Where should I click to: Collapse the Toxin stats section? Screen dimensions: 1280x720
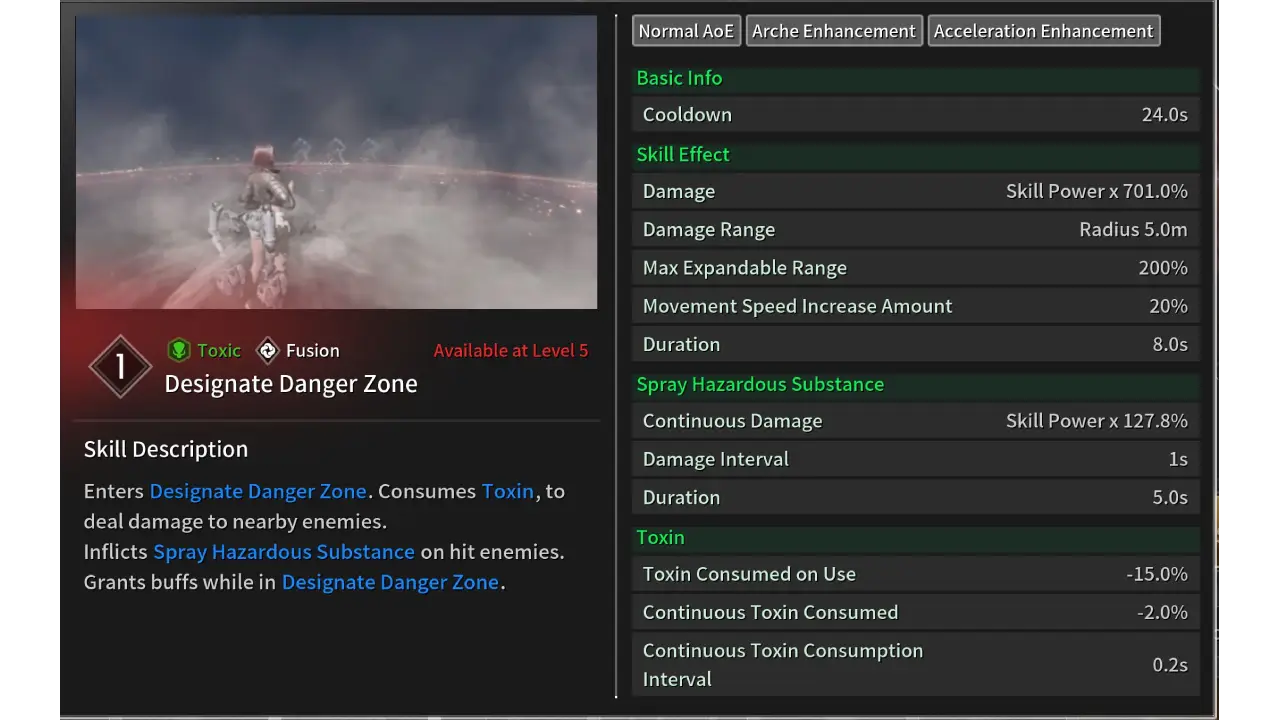point(660,537)
